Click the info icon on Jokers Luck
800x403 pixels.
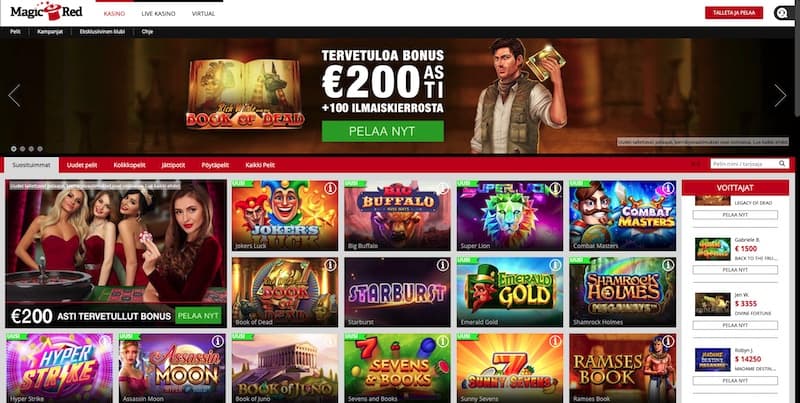(x=330, y=188)
